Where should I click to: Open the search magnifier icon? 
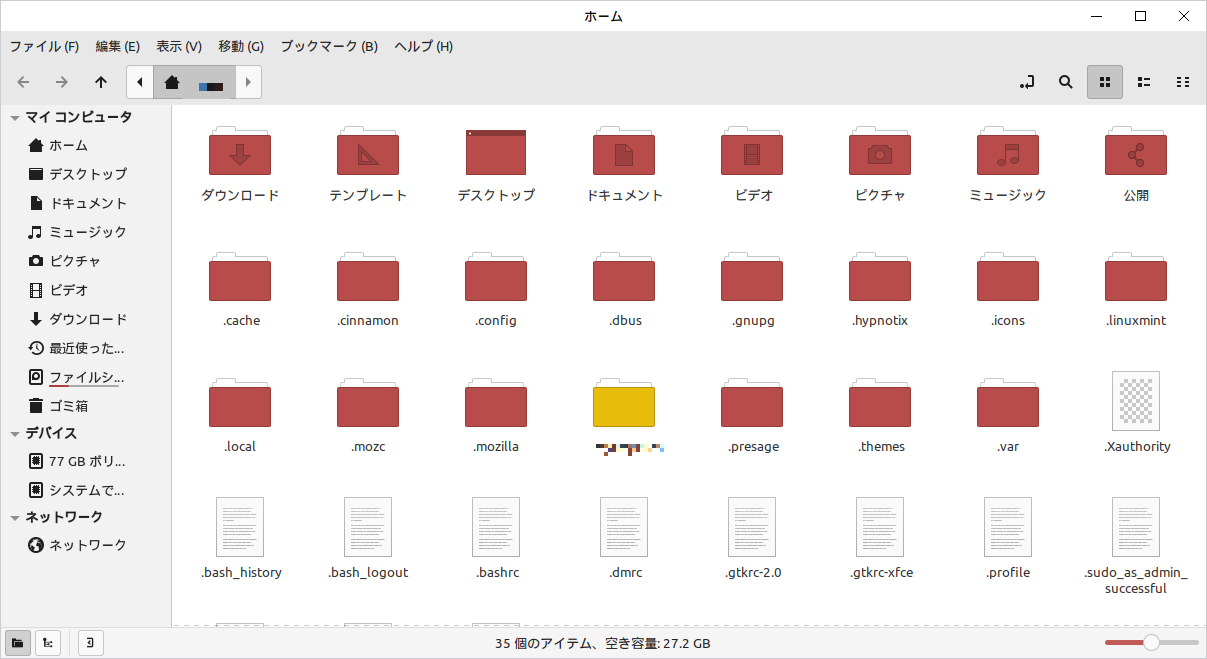(x=1066, y=82)
